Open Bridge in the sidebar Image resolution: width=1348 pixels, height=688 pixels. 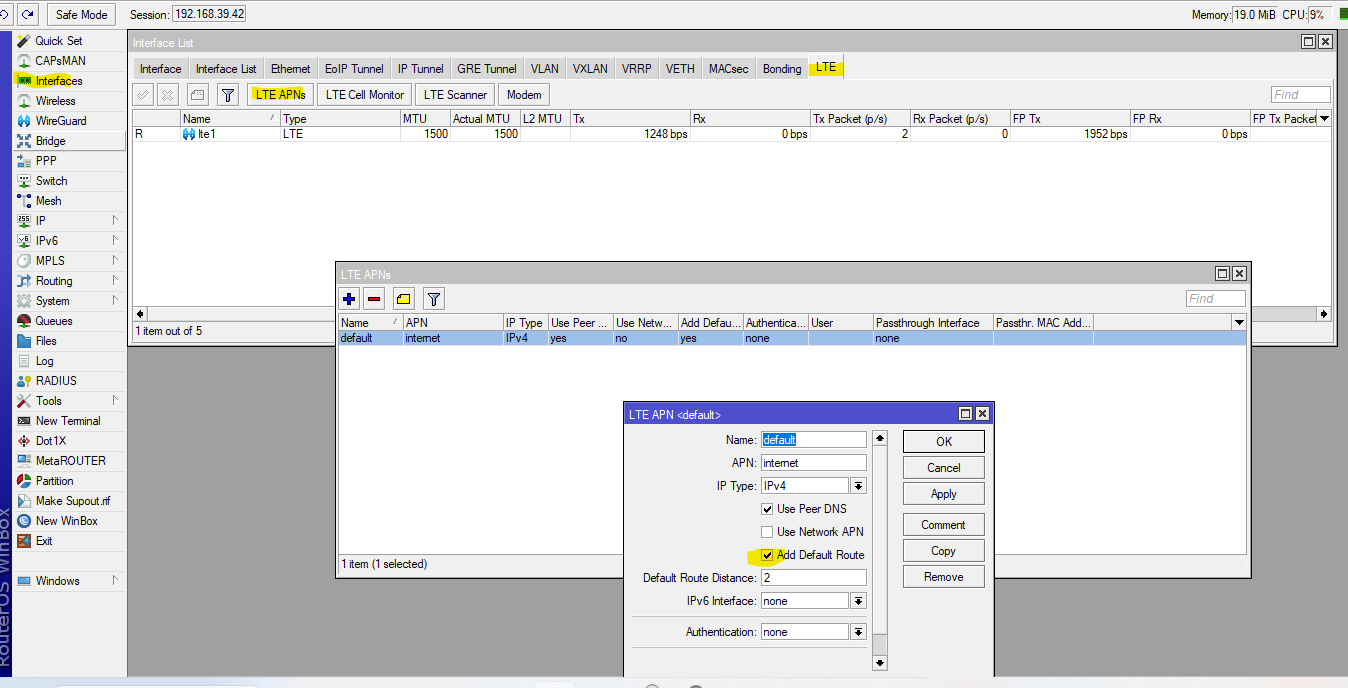tap(50, 141)
